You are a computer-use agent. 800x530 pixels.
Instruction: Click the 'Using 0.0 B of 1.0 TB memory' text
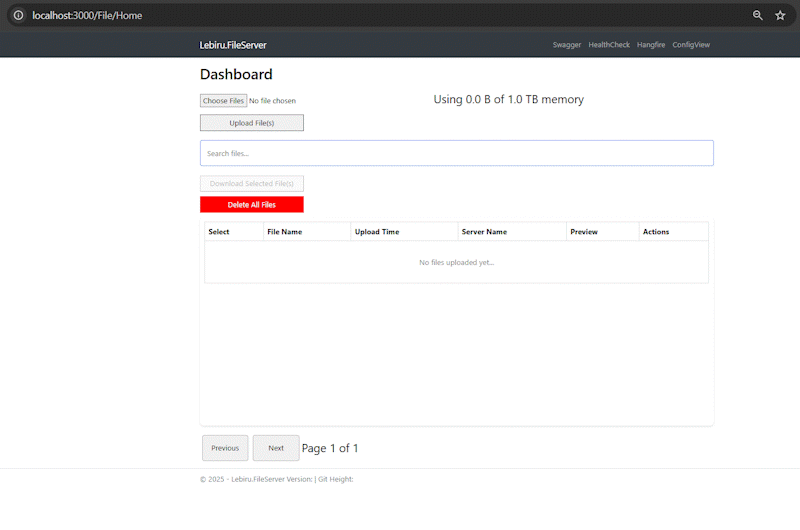(x=509, y=99)
